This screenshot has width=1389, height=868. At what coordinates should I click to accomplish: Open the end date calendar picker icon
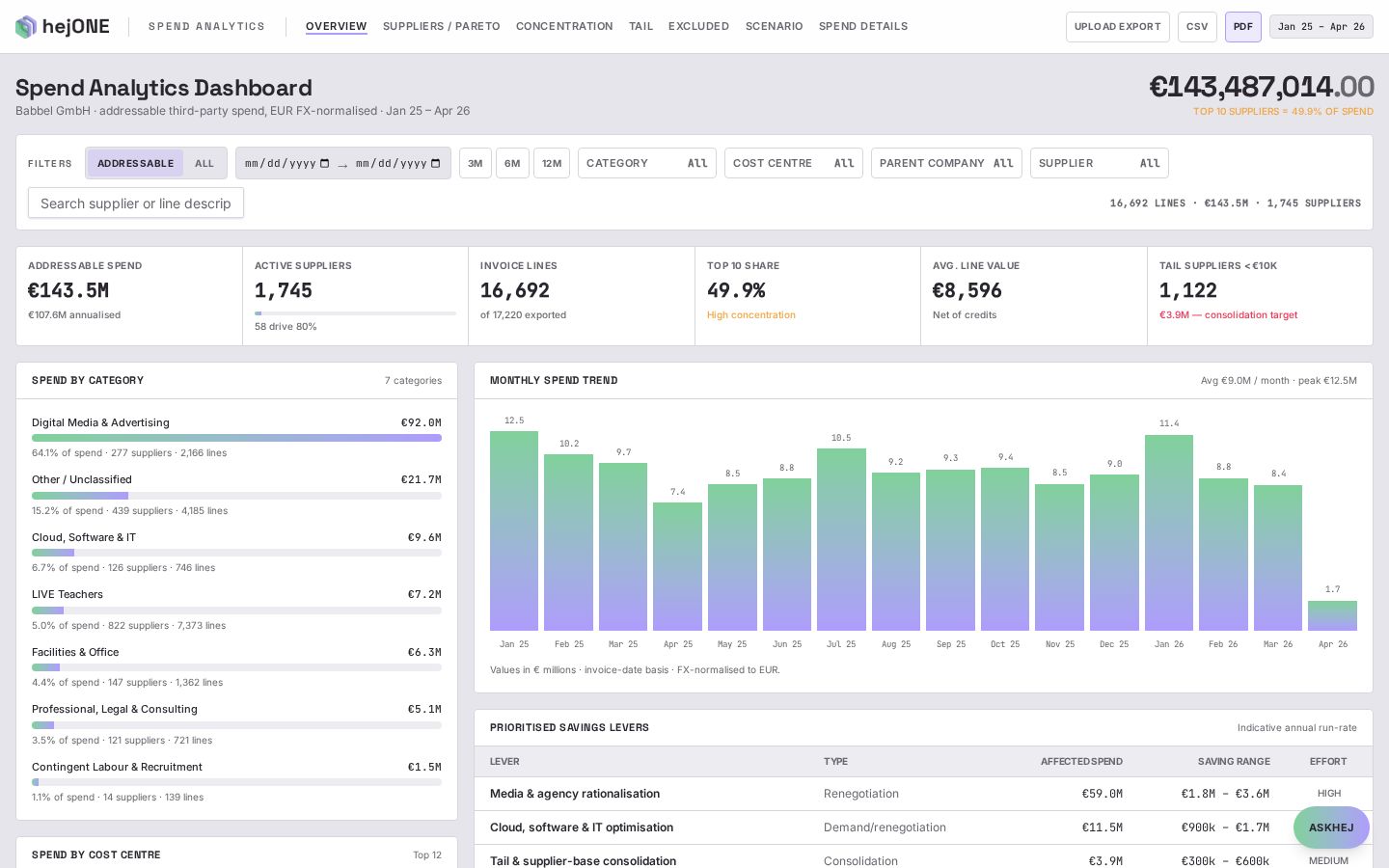pyautogui.click(x=436, y=163)
